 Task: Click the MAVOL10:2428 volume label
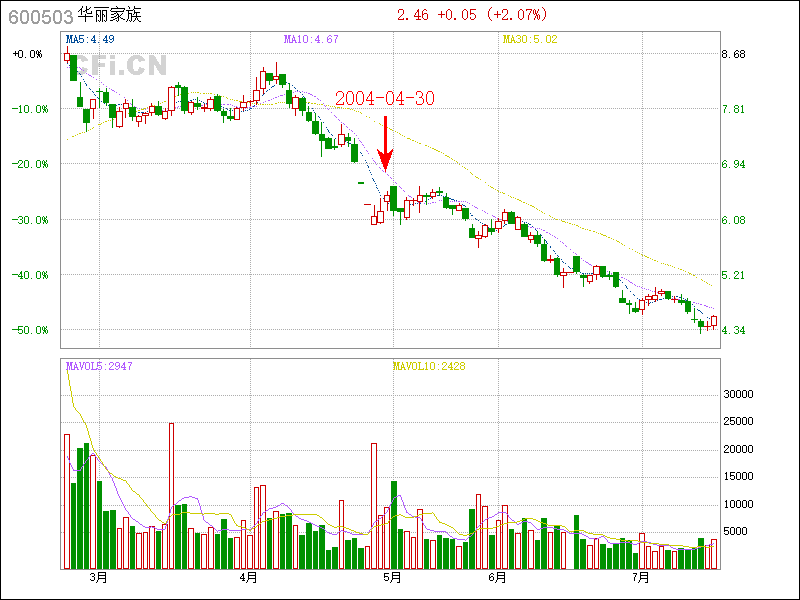tap(428, 366)
